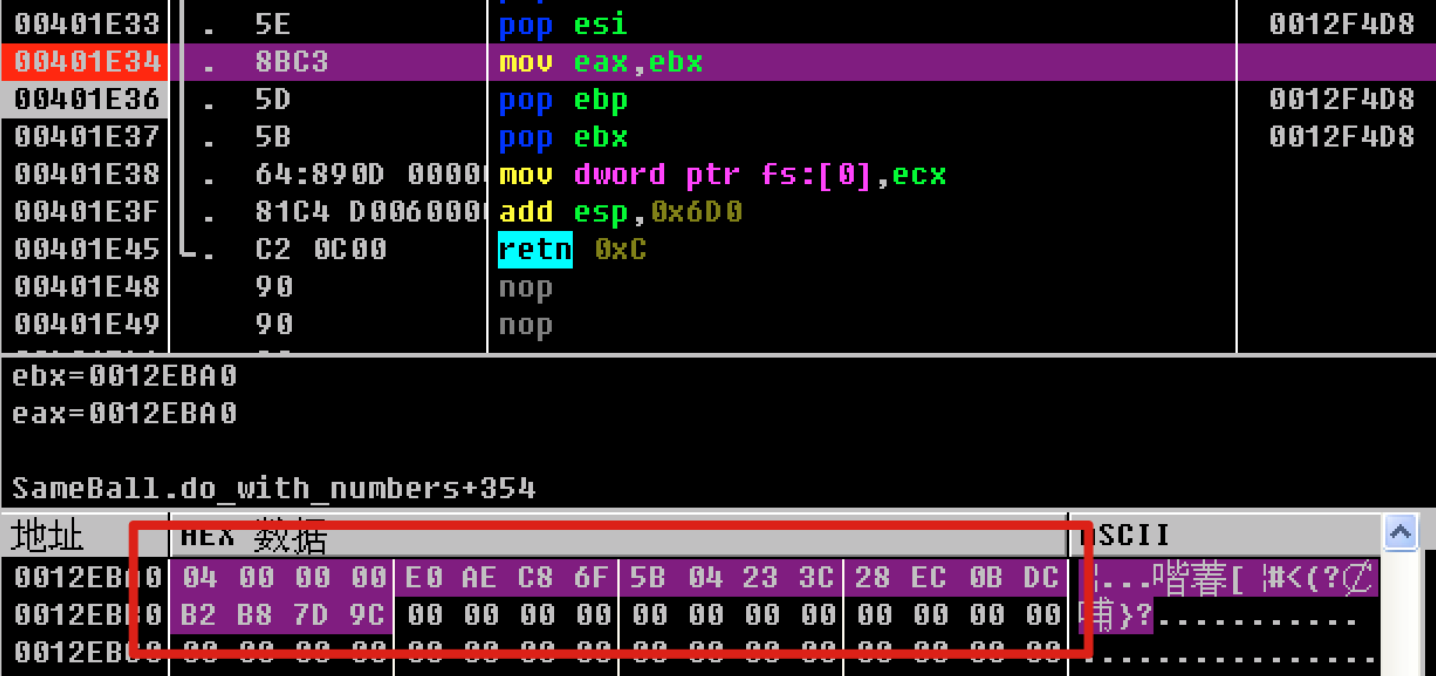This screenshot has width=1436, height=676.
Task: Select the pop esi instruction row
Action: (x=564, y=24)
